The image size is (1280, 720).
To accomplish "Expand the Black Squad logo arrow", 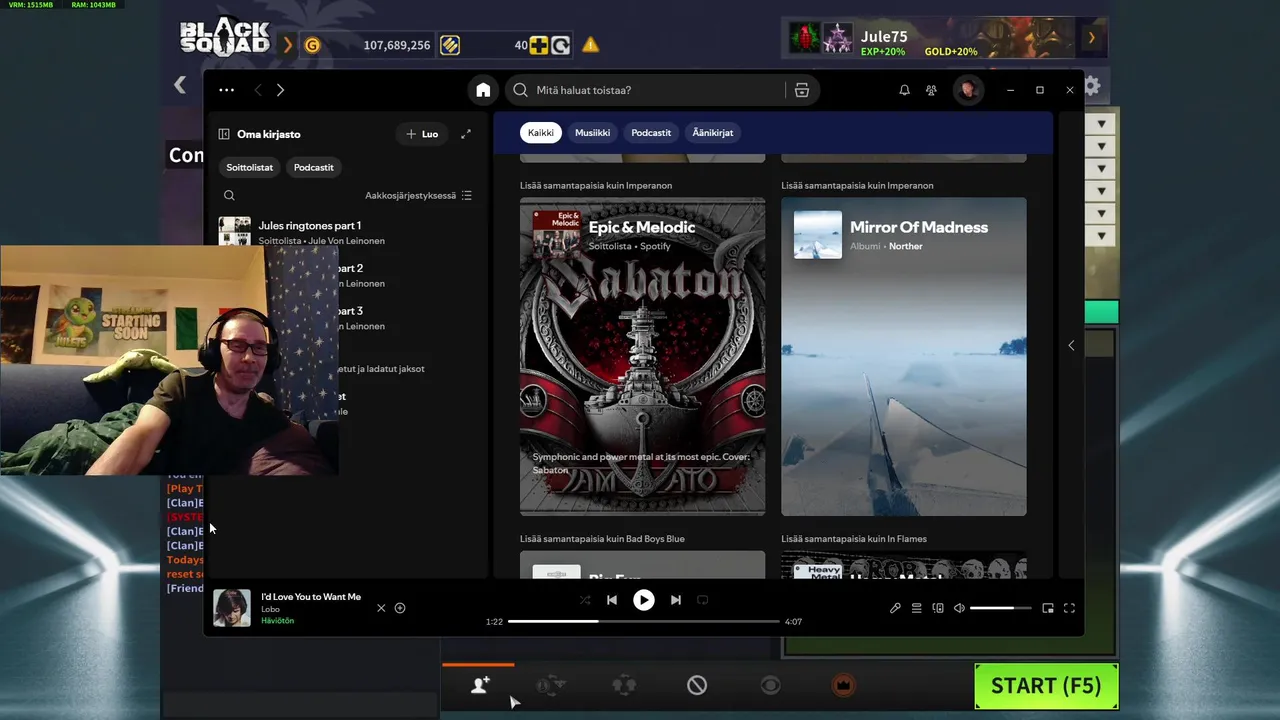I will [x=288, y=45].
